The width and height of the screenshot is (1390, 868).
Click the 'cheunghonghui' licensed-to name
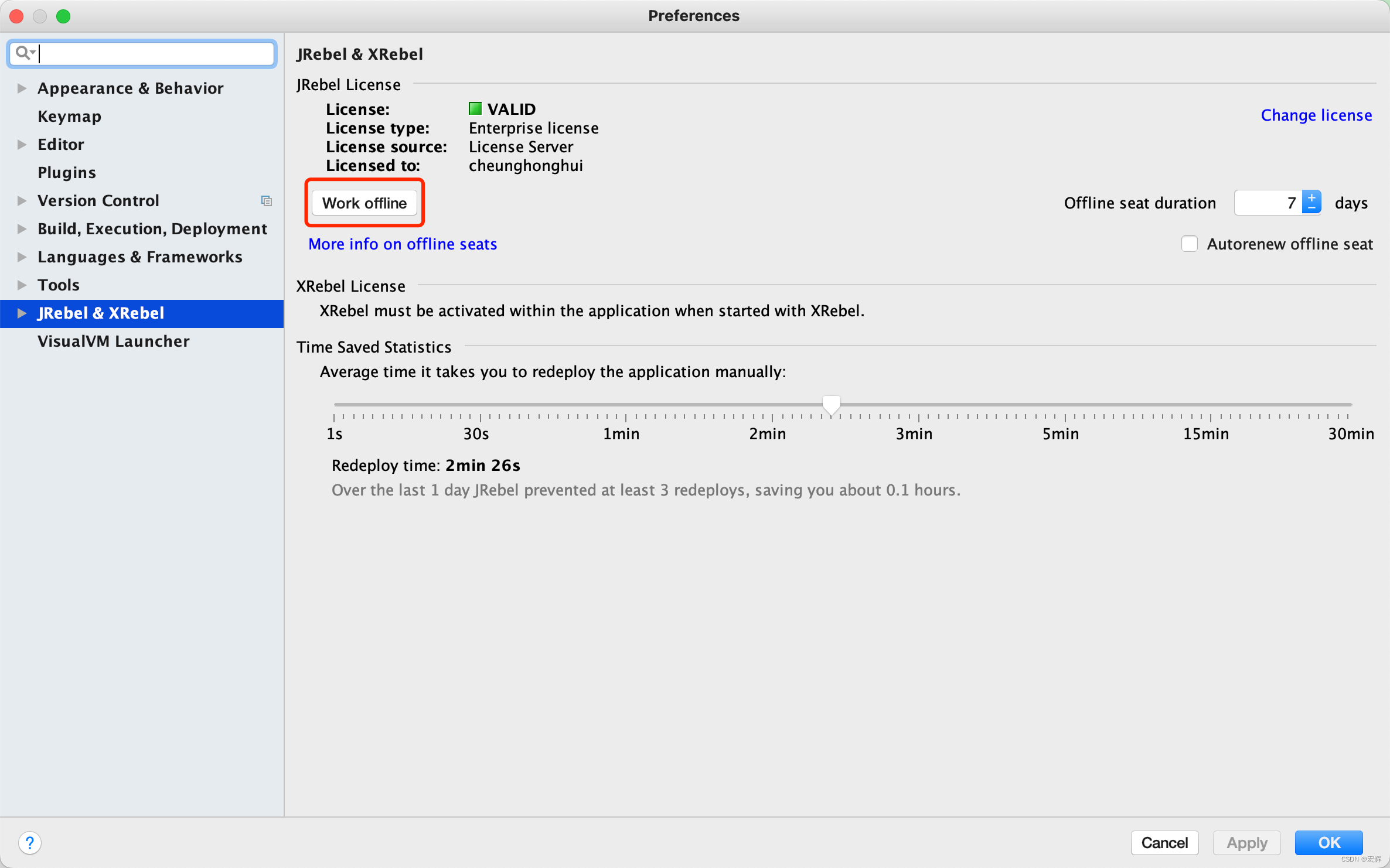(526, 166)
